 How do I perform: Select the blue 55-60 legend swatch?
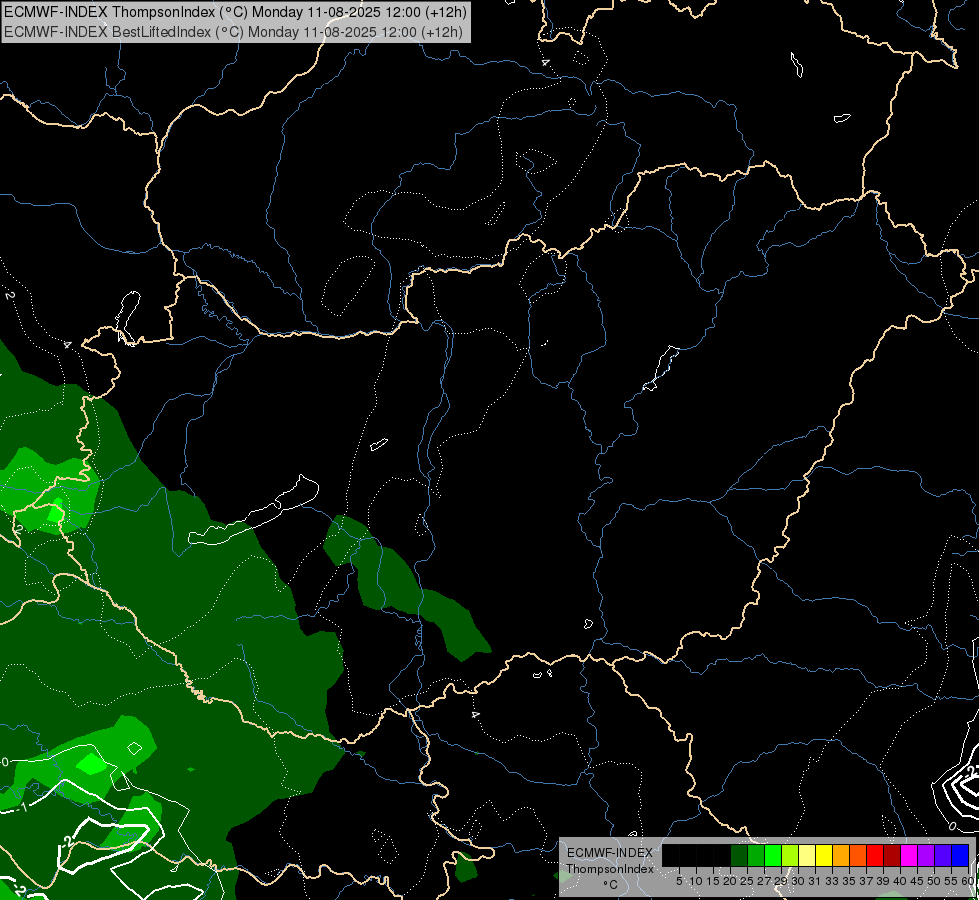coord(960,855)
